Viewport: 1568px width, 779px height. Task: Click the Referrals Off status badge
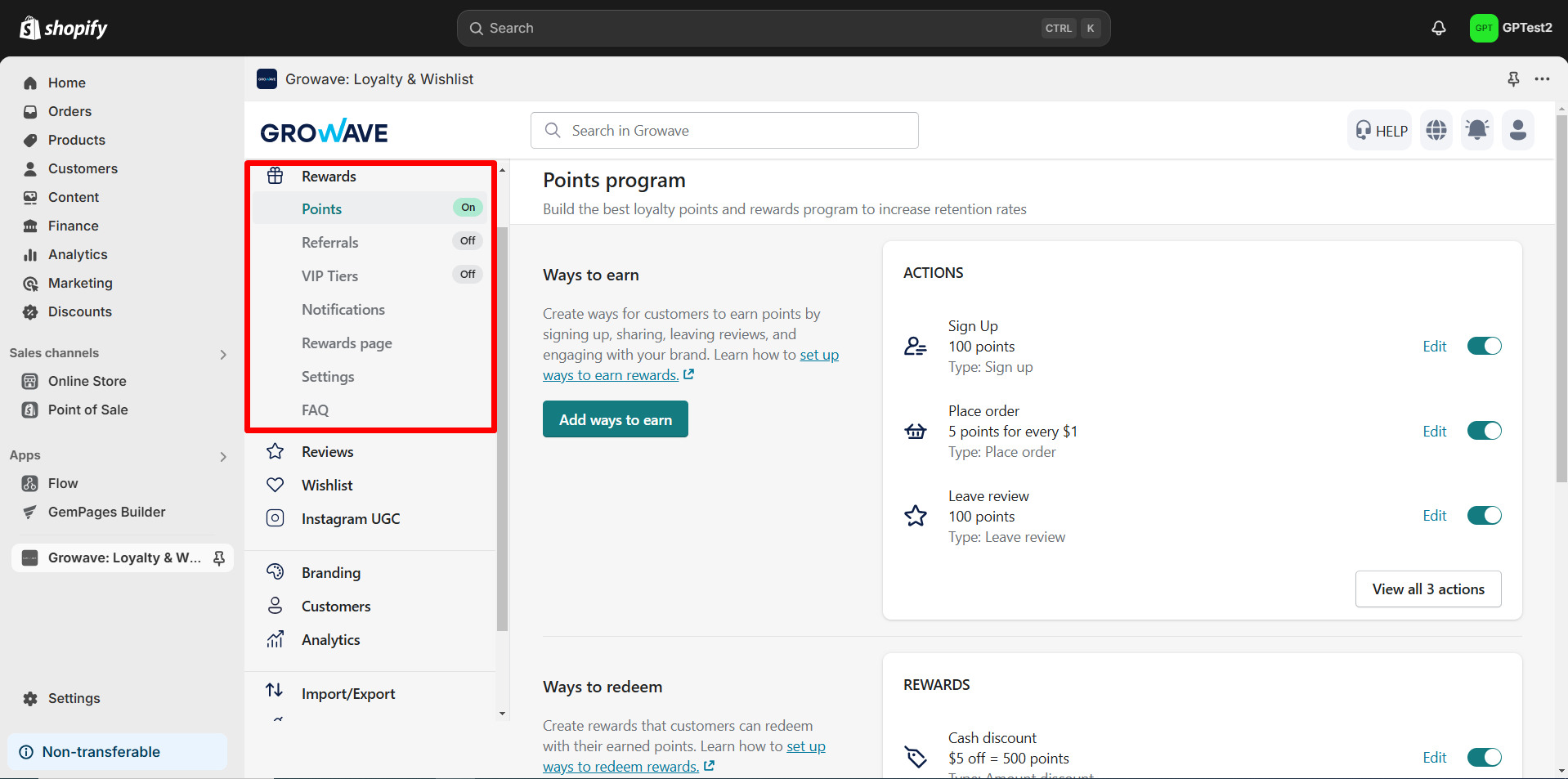click(468, 241)
